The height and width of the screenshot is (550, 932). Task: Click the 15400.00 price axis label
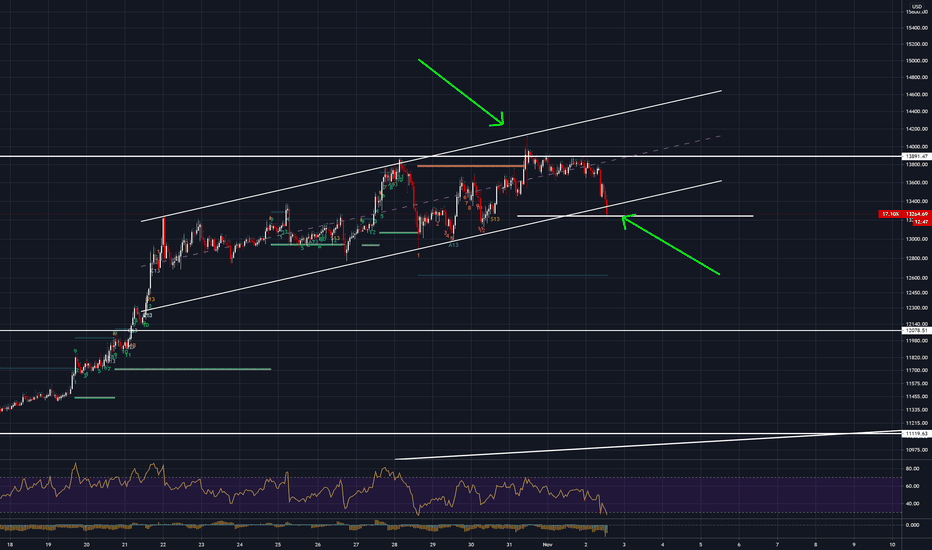click(917, 28)
